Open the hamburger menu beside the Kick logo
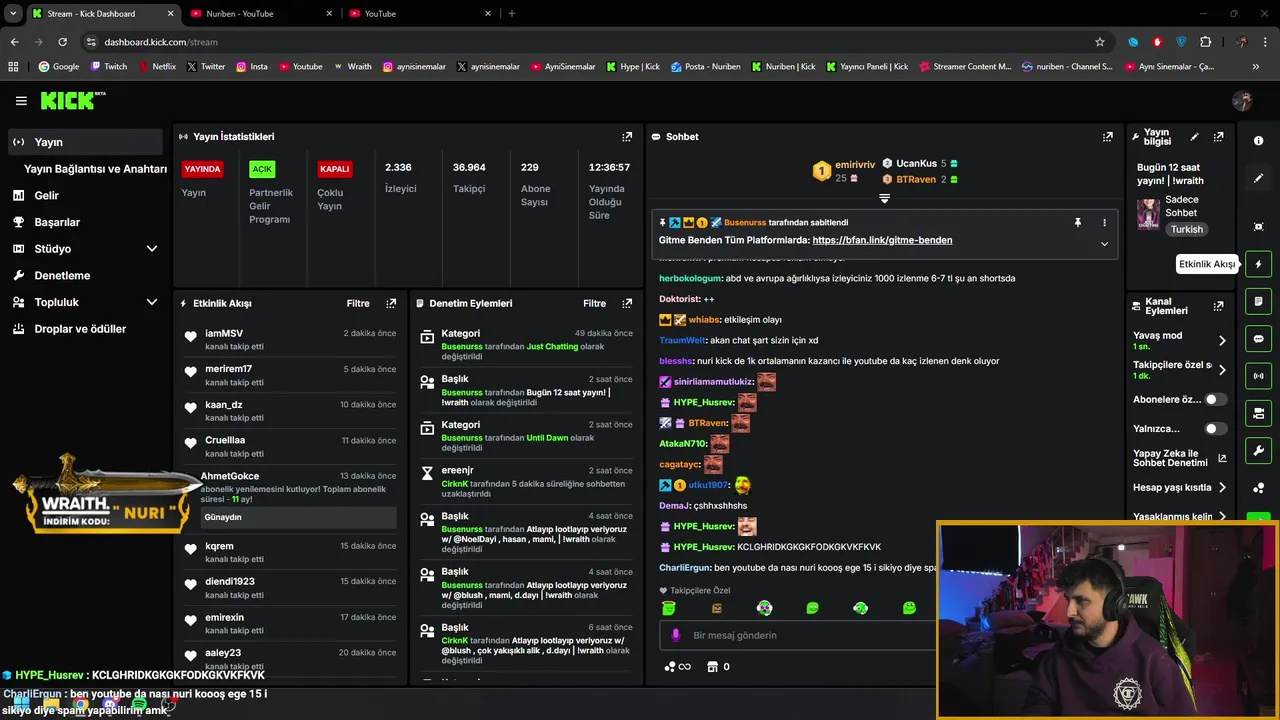The width and height of the screenshot is (1280, 720). pos(21,101)
